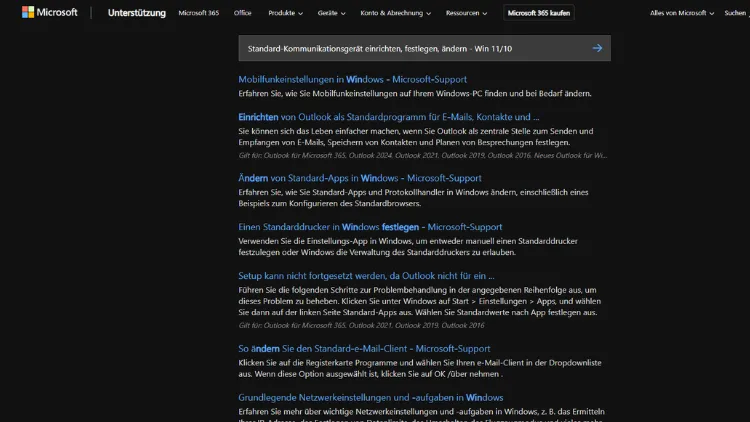Expand the Konto & Abrechnung dropdown
The height and width of the screenshot is (422, 750).
pos(396,13)
